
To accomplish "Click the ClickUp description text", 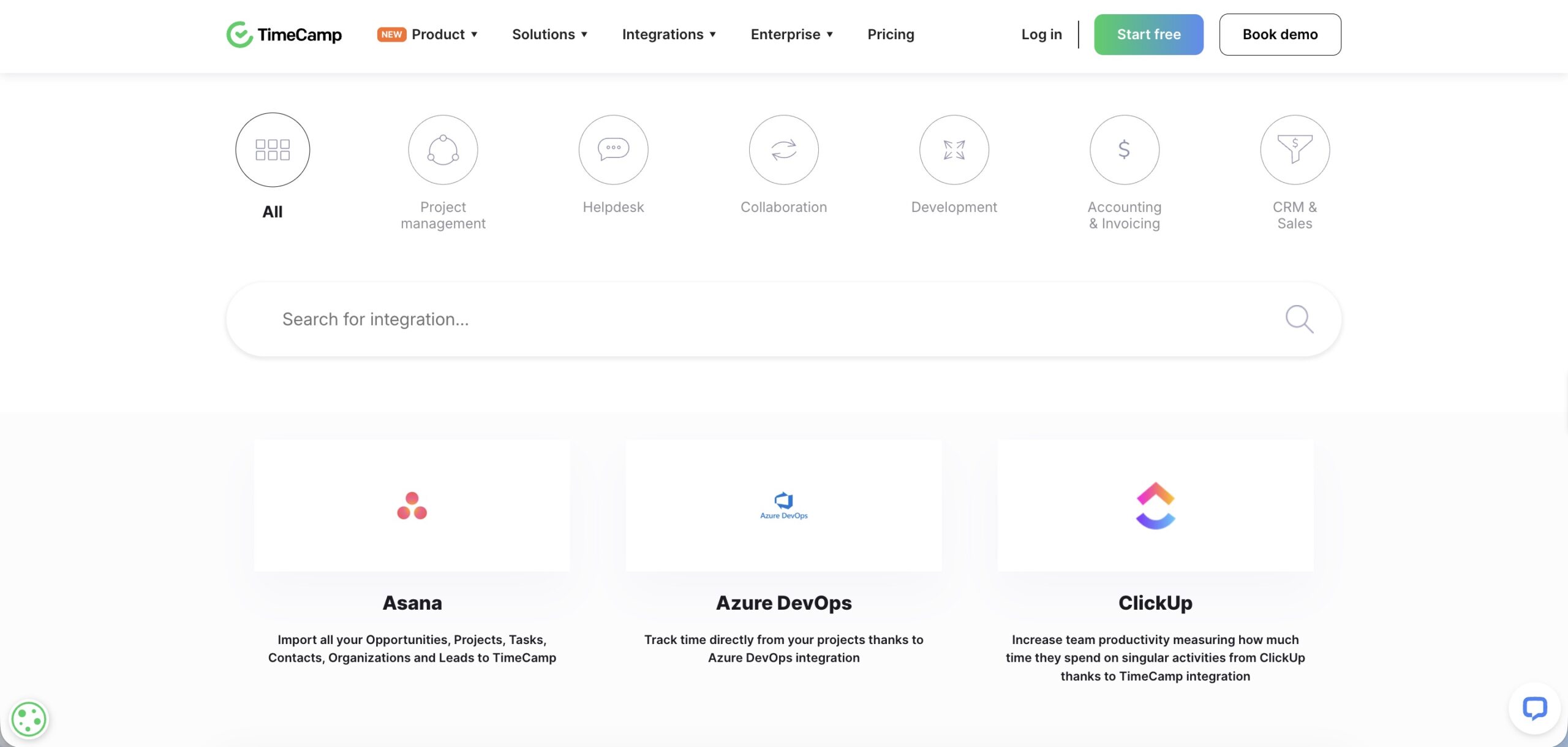I will click(x=1155, y=658).
